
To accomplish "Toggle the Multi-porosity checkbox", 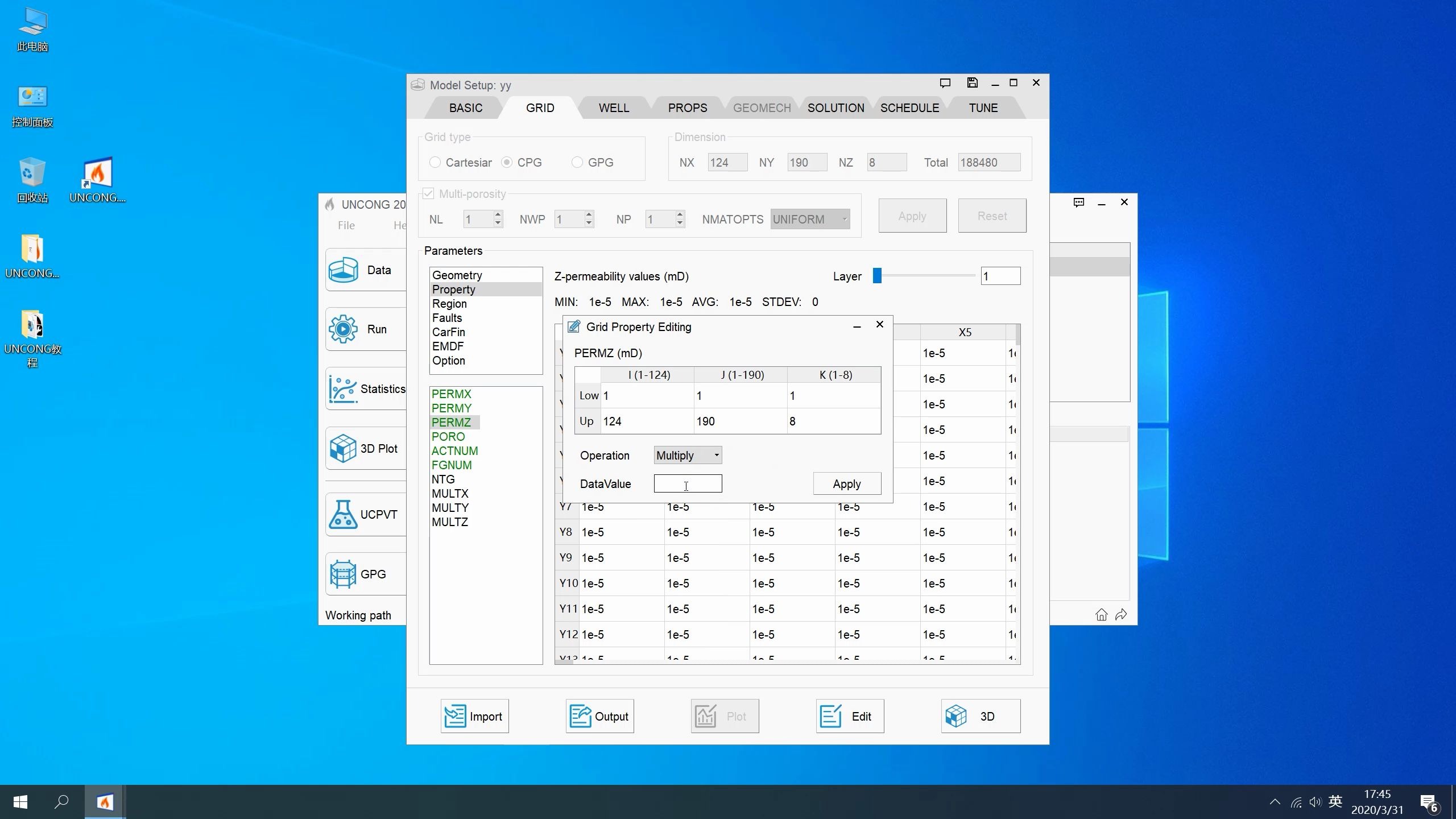I will point(428,194).
